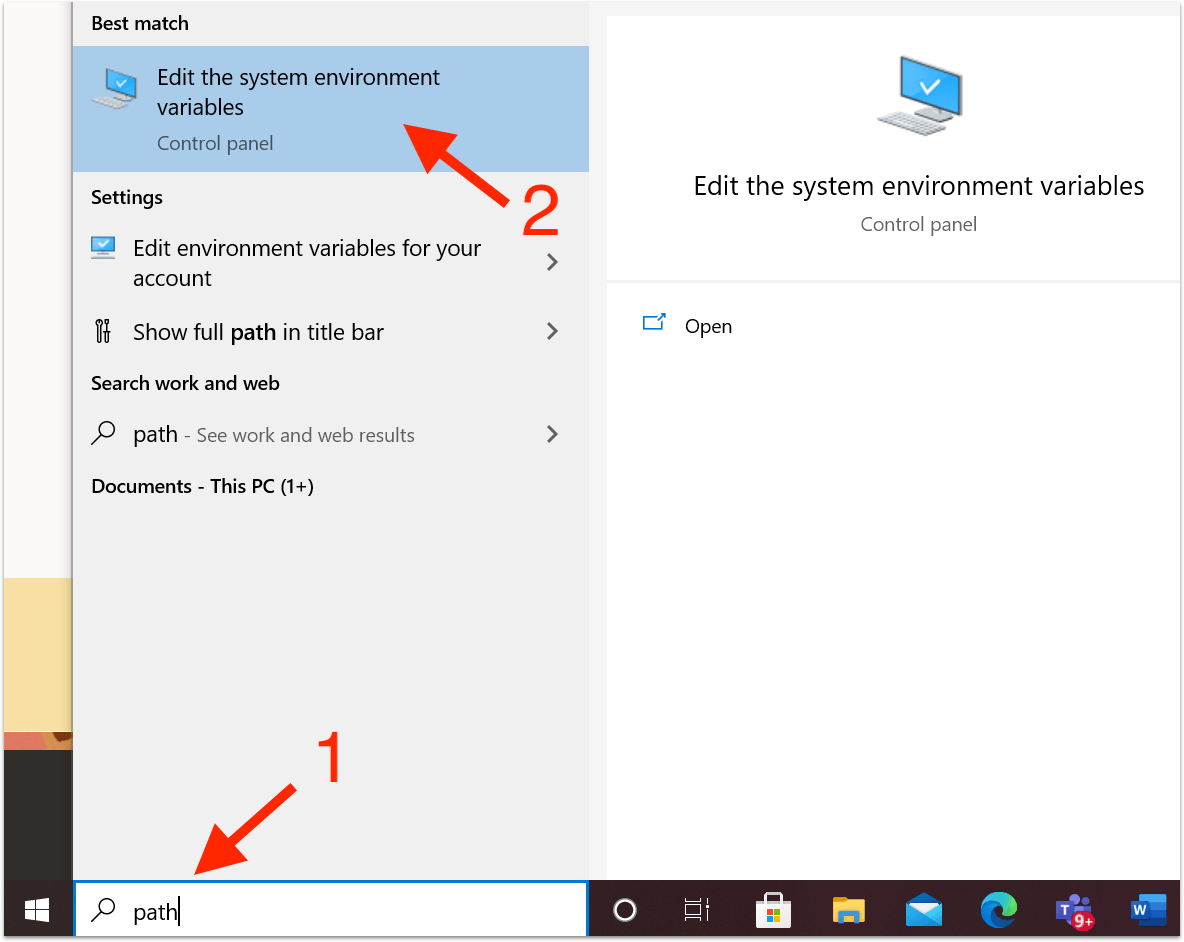Open the Windows Start menu button
The width and height of the screenshot is (1184, 942).
coord(37,910)
